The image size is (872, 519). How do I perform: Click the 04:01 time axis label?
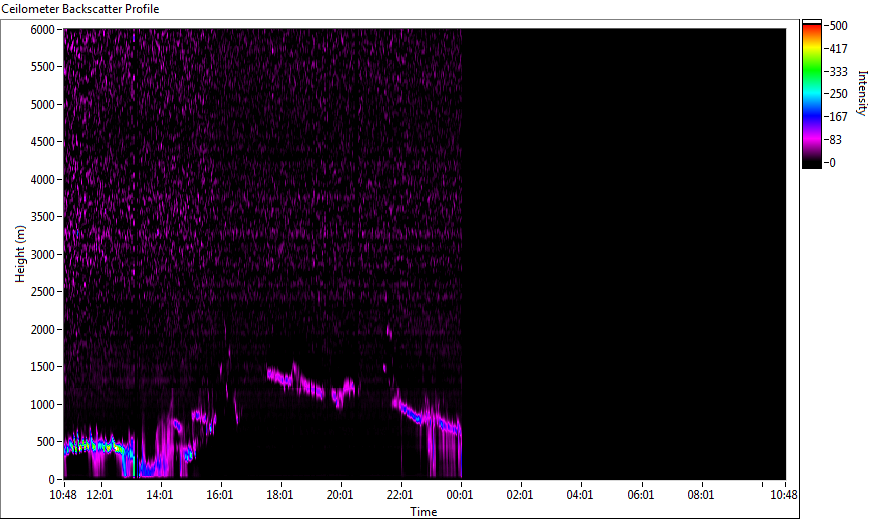pos(580,495)
